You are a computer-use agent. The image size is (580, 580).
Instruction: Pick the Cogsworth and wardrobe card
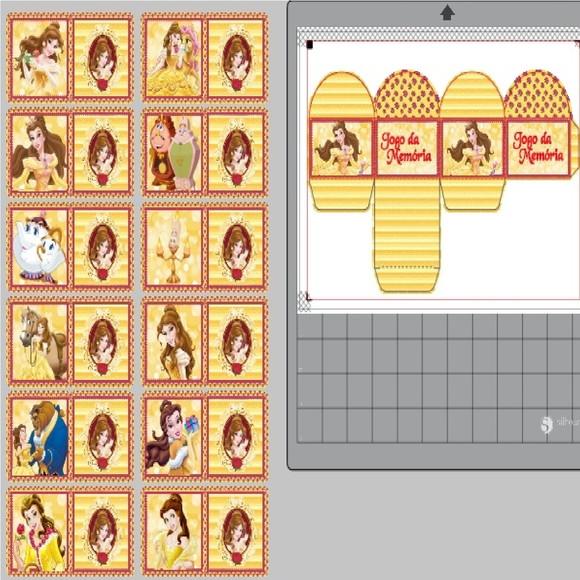click(173, 152)
